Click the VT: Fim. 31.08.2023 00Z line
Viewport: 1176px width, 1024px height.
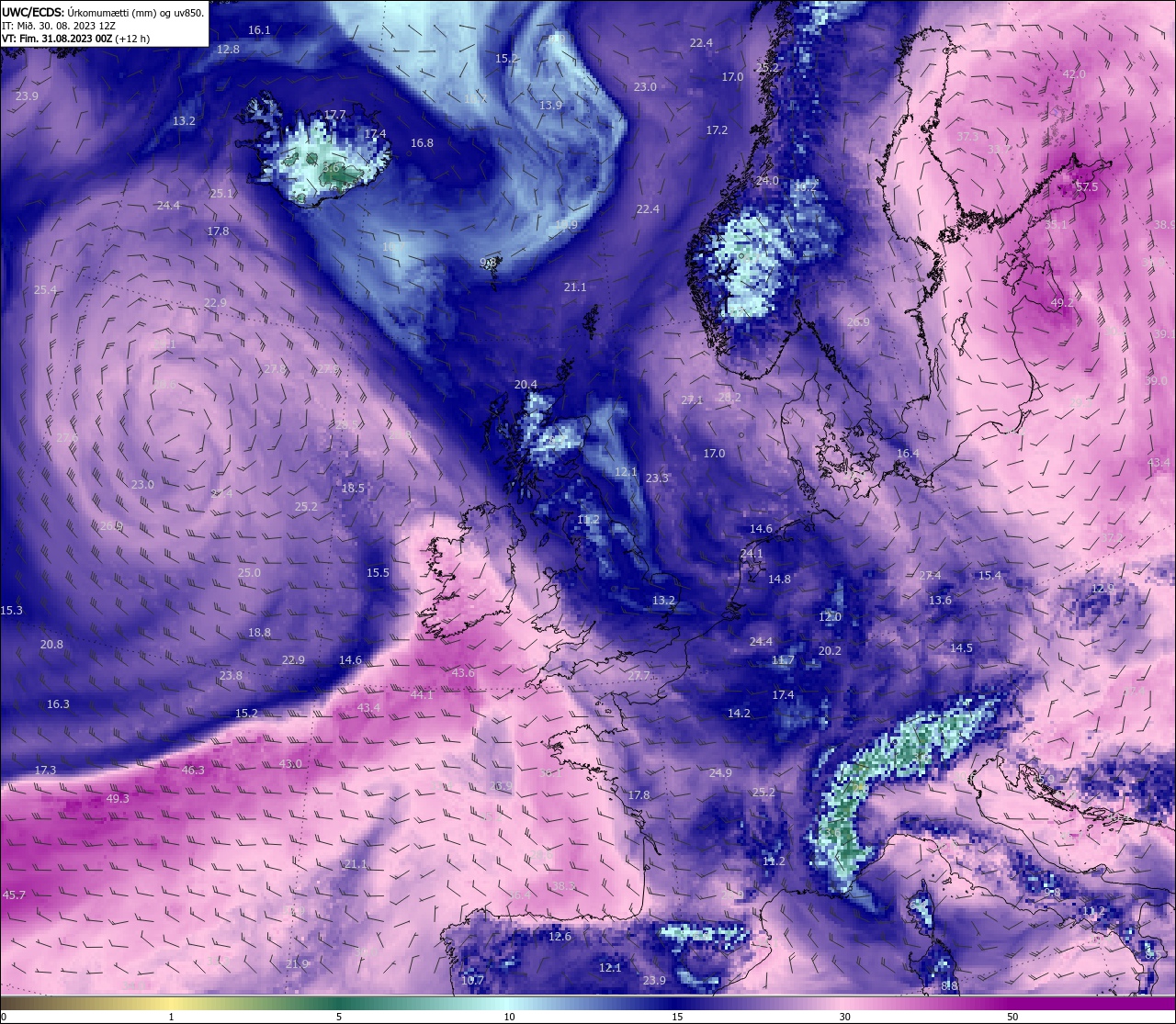click(x=75, y=39)
